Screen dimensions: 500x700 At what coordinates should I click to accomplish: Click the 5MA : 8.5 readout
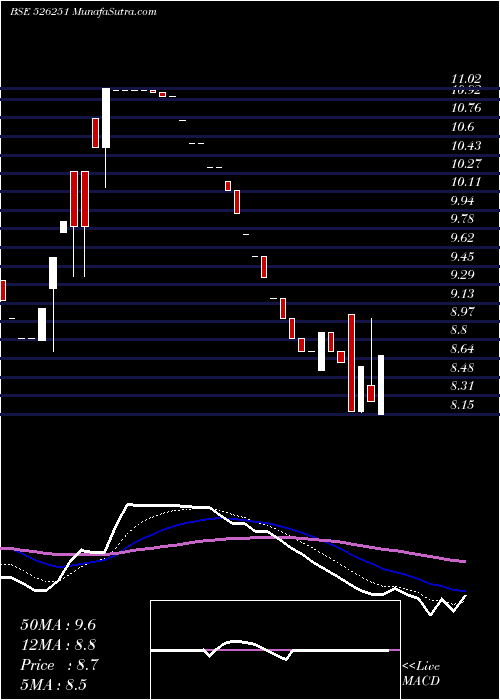coord(54,685)
